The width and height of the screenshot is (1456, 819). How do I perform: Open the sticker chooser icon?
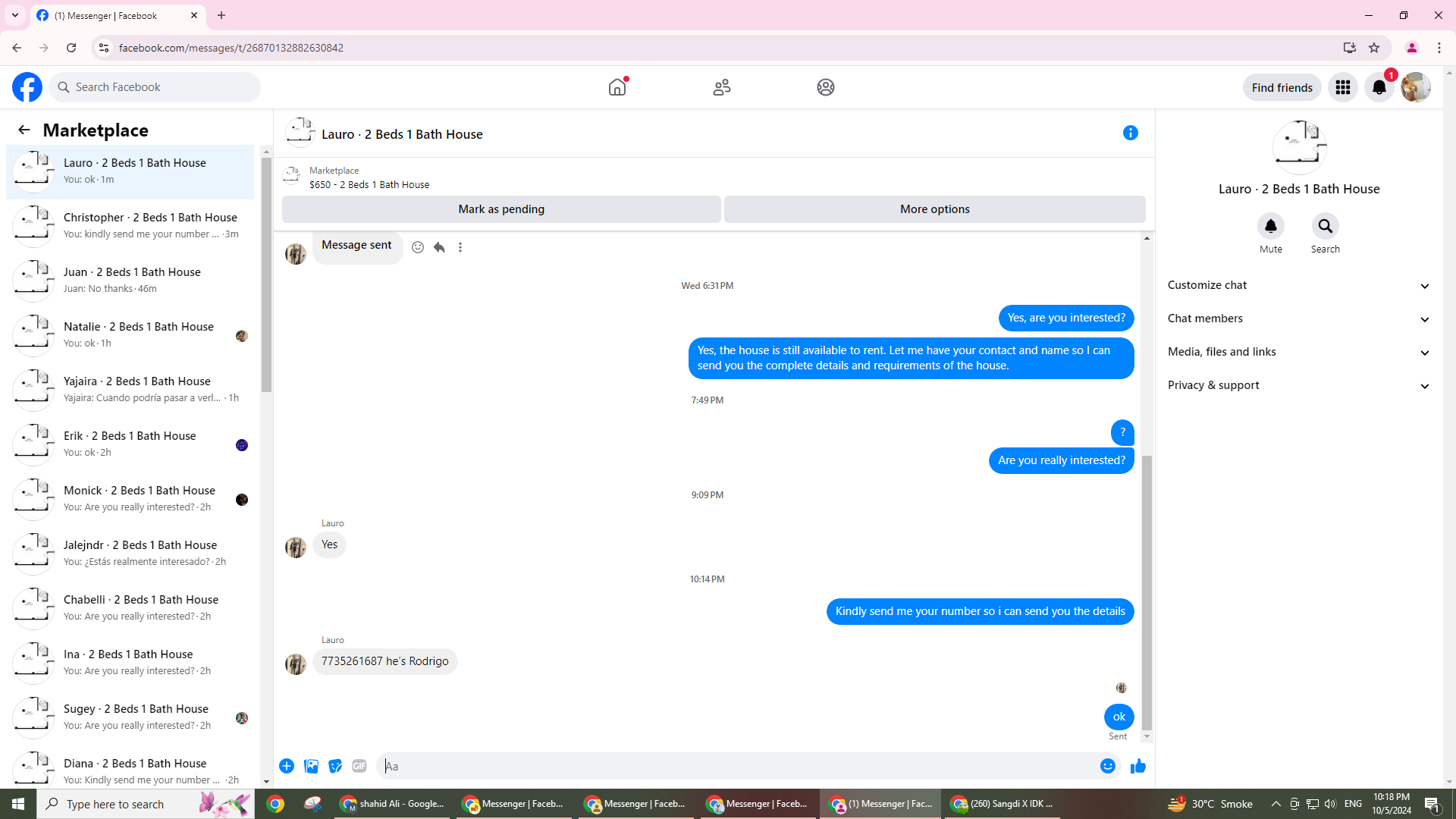coord(335,766)
